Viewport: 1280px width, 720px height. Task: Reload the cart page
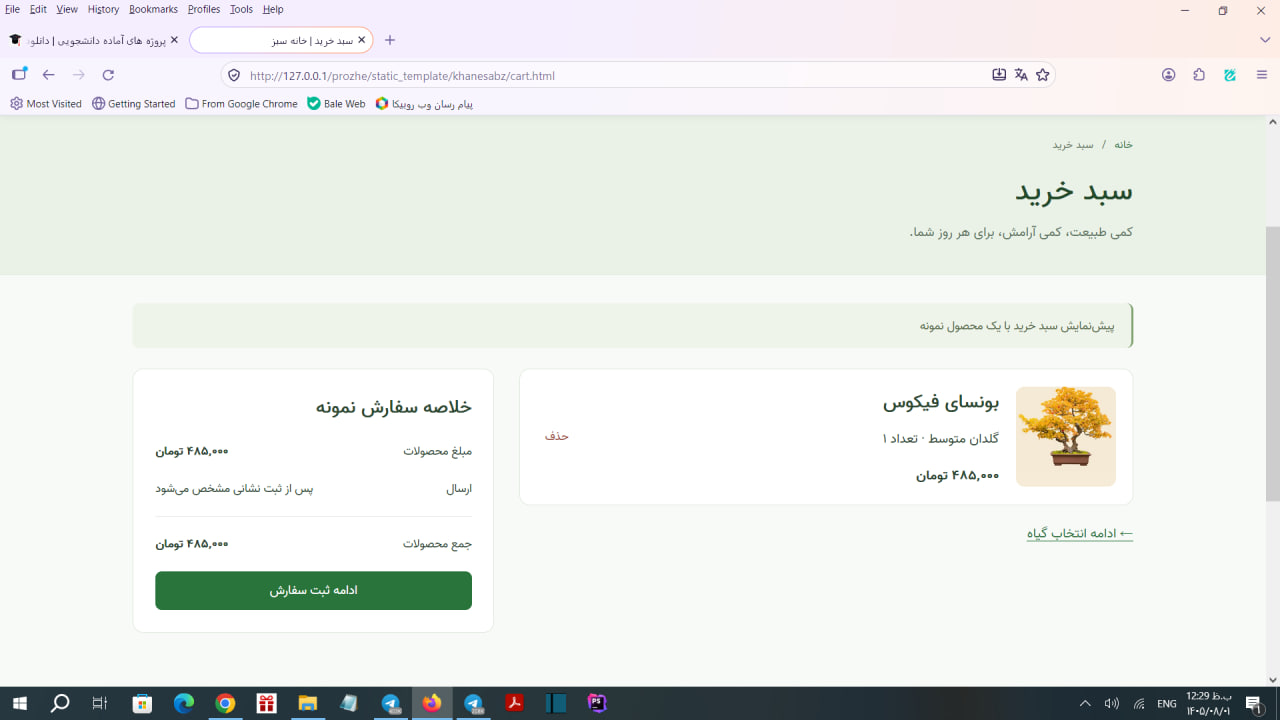coord(108,75)
